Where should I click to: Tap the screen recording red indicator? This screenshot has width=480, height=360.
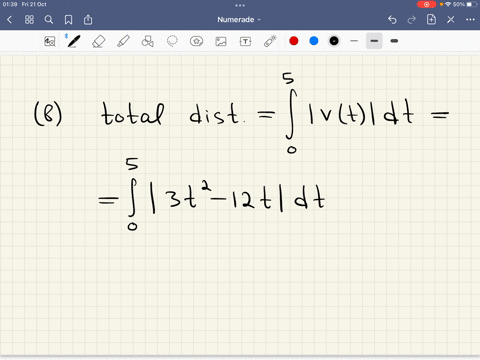[426, 4]
